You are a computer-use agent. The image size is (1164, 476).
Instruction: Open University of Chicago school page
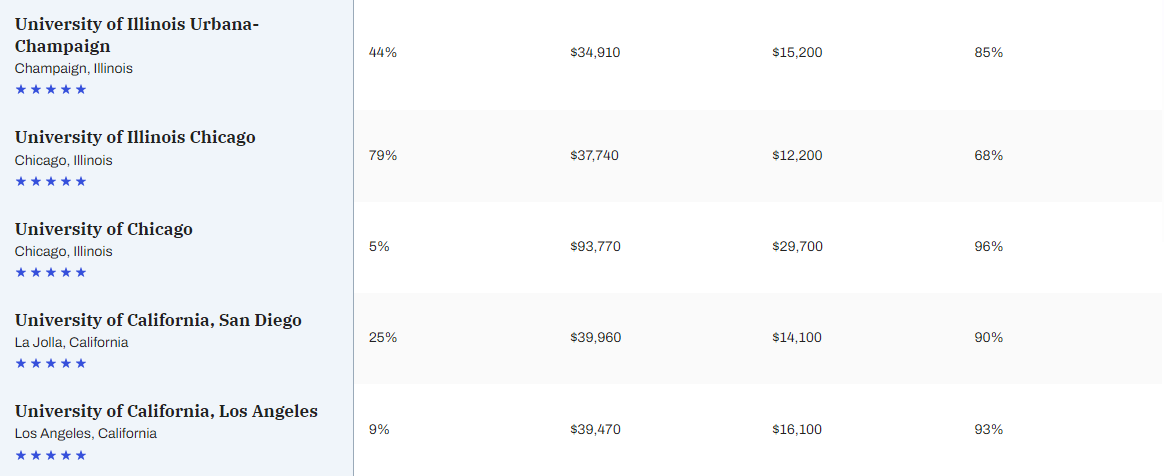104,229
